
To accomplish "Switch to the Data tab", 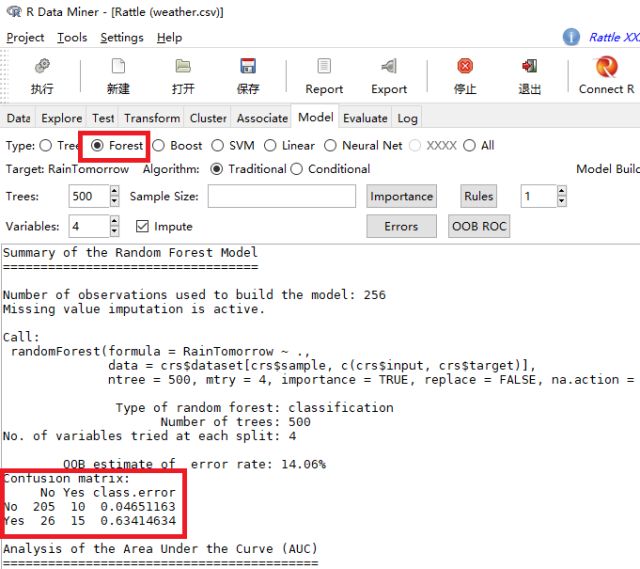I will point(18,118).
